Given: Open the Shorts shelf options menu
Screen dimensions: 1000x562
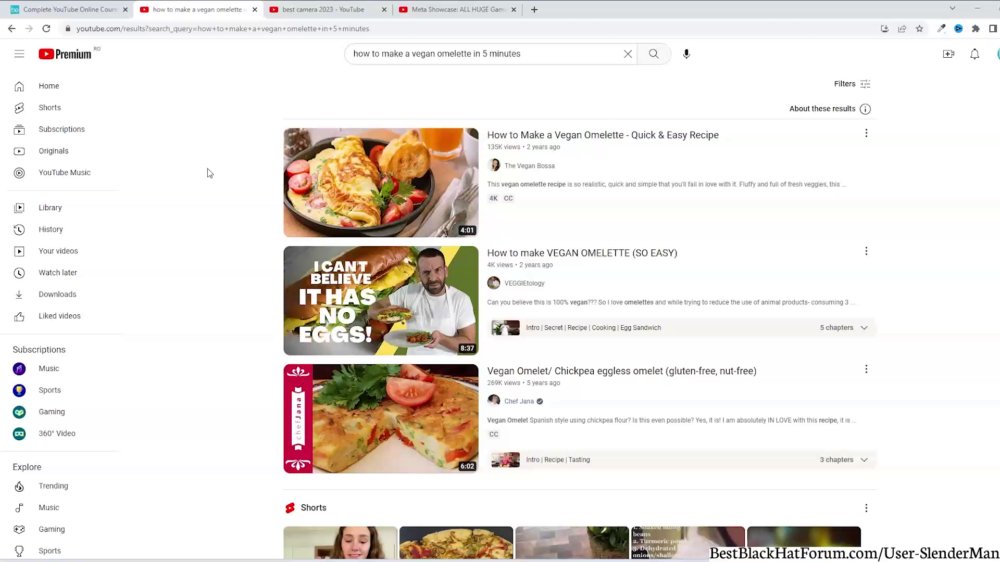Looking at the screenshot, I should pos(866,508).
